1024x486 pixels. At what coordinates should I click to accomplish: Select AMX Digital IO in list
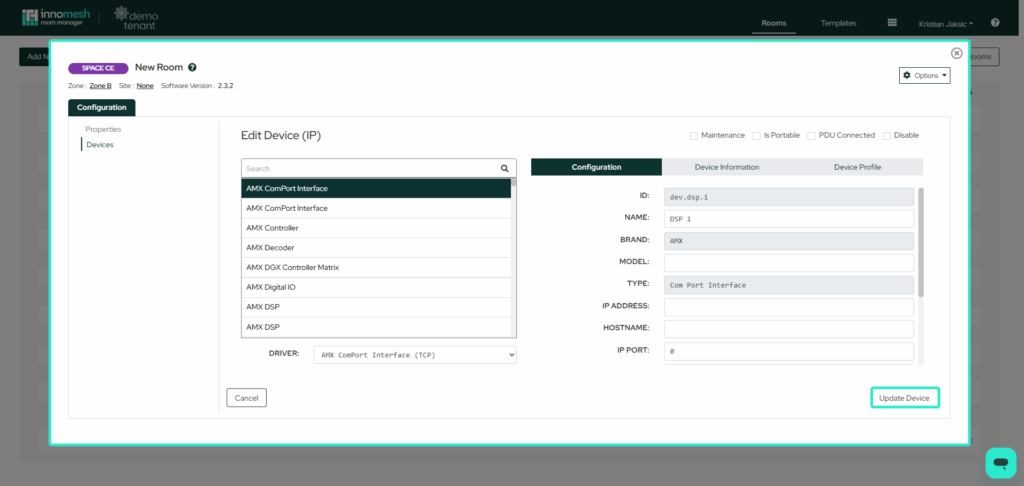pyautogui.click(x=376, y=287)
